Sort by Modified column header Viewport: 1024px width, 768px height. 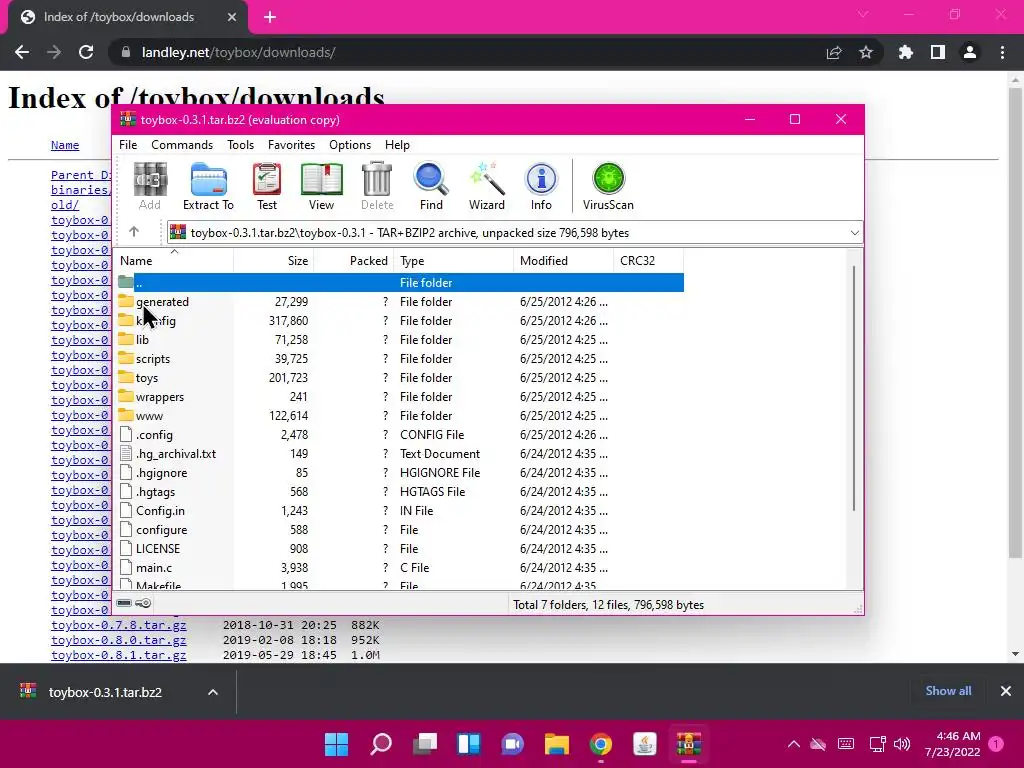(x=563, y=261)
